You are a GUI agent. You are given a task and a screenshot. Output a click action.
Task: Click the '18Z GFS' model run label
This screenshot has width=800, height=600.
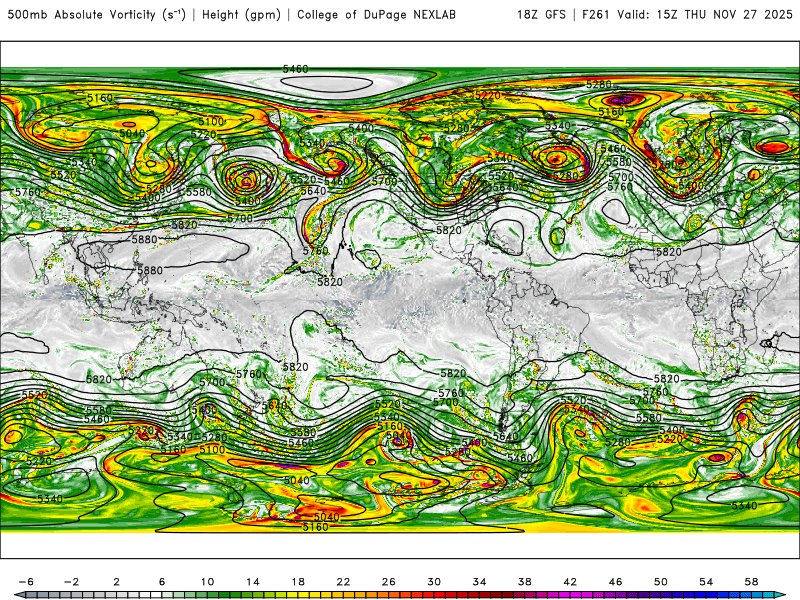pyautogui.click(x=541, y=15)
